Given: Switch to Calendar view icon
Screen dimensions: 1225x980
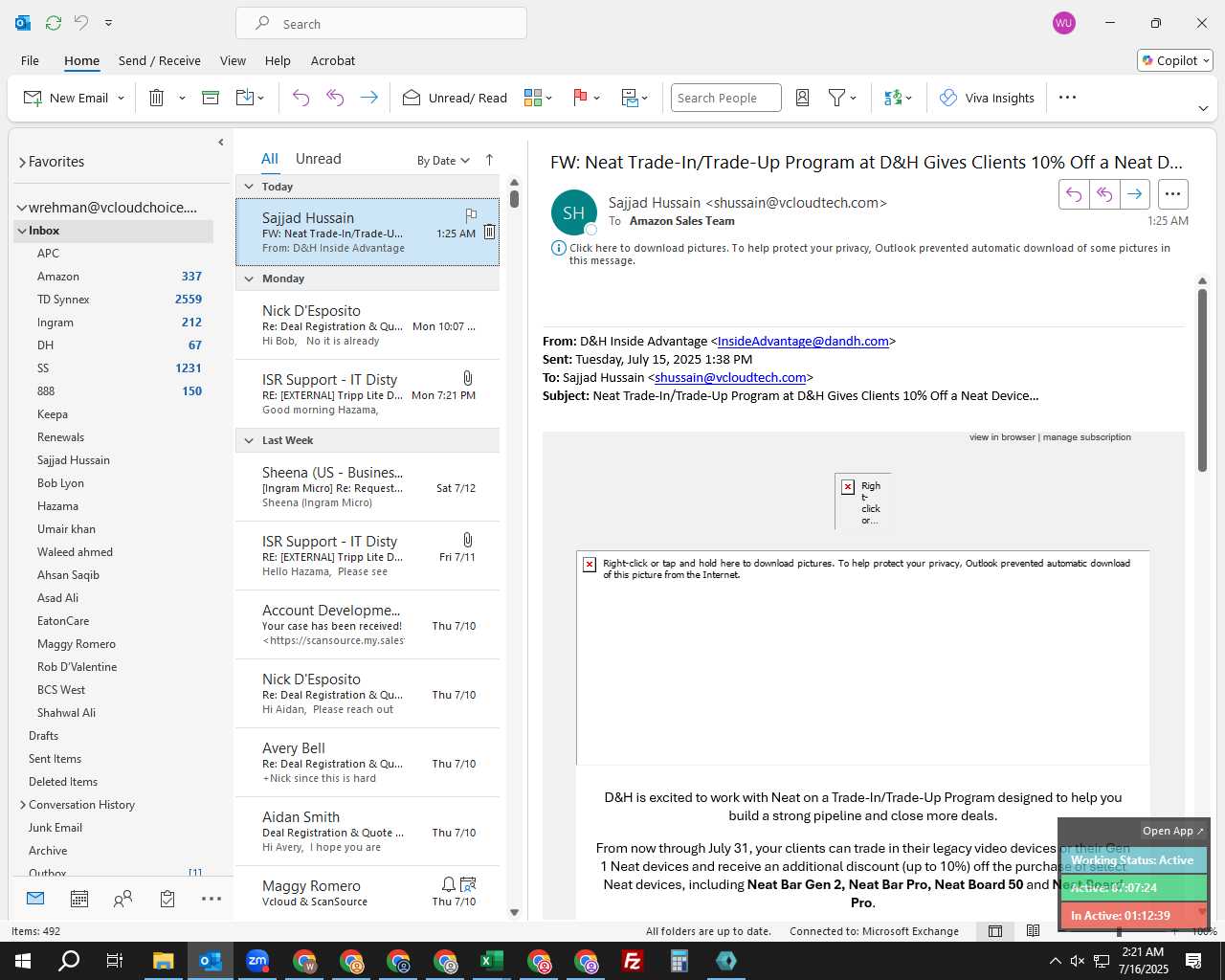Looking at the screenshot, I should (79, 899).
